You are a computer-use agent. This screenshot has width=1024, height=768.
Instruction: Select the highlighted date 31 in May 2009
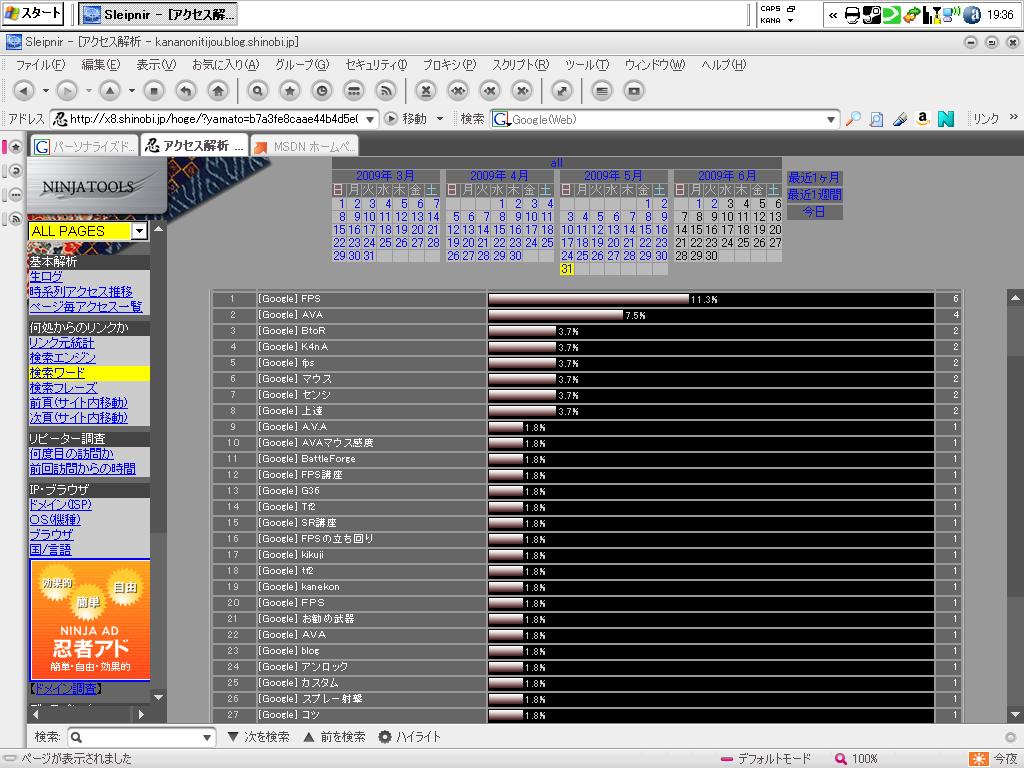click(567, 269)
